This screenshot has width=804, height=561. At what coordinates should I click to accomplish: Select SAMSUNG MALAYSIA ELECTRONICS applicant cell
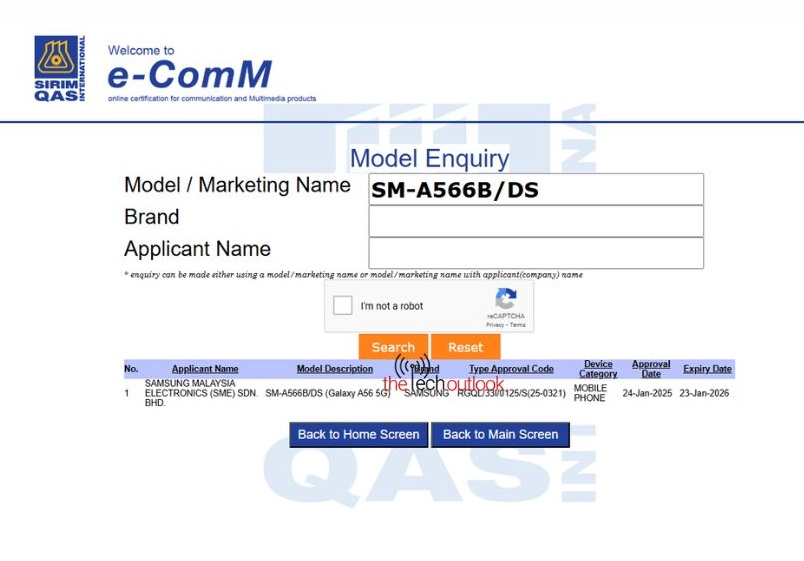click(201, 393)
